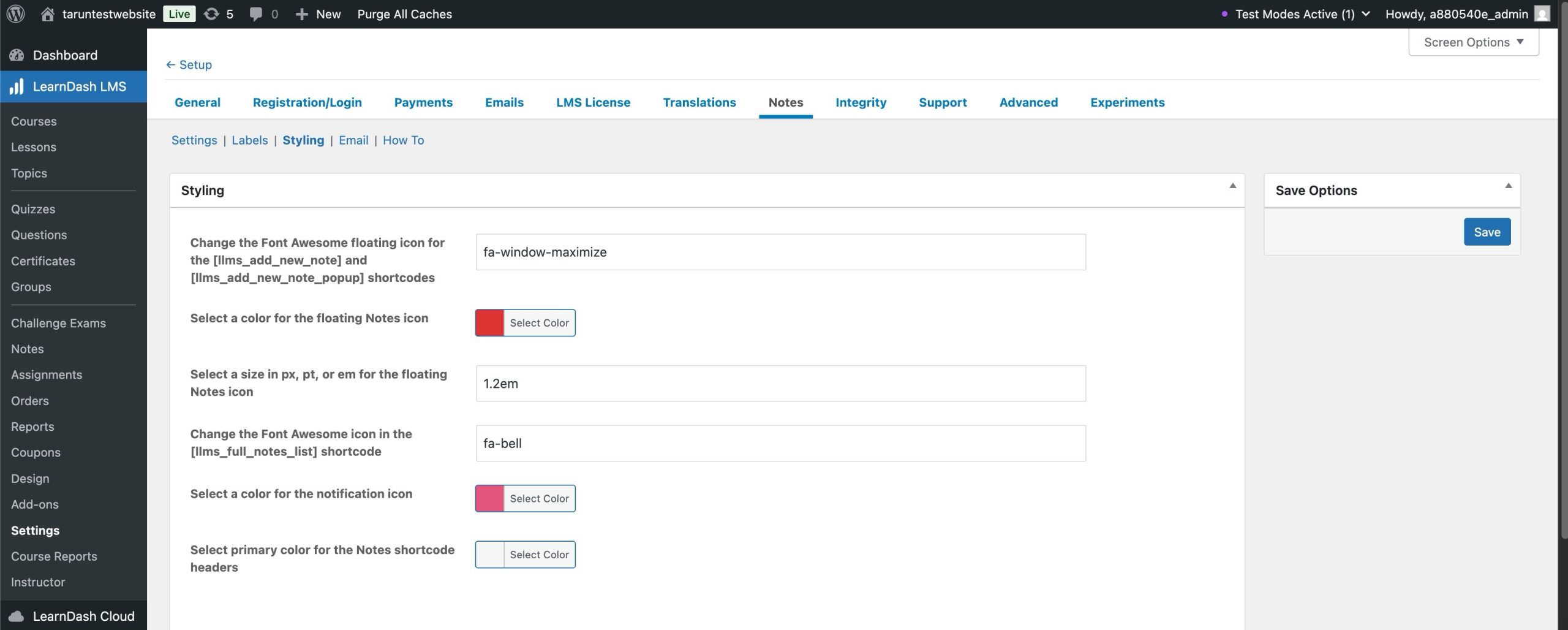Switch to the Registration/Login tab

tap(307, 102)
